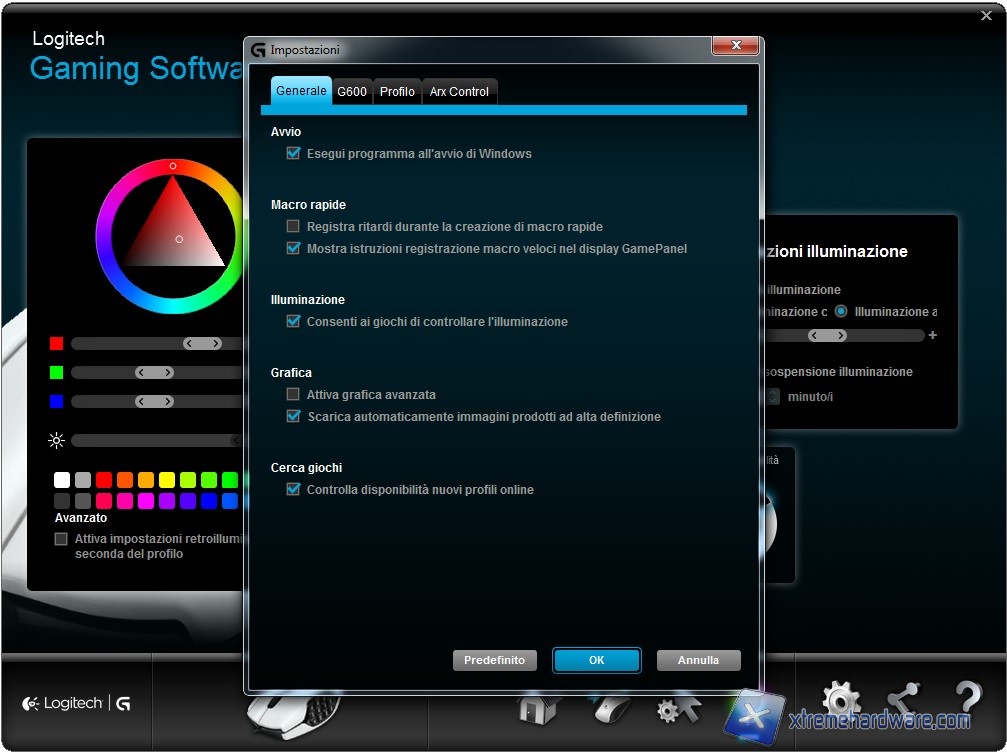This screenshot has height=753, width=1007.
Task: Click the red channel slider handle
Action: 203,344
